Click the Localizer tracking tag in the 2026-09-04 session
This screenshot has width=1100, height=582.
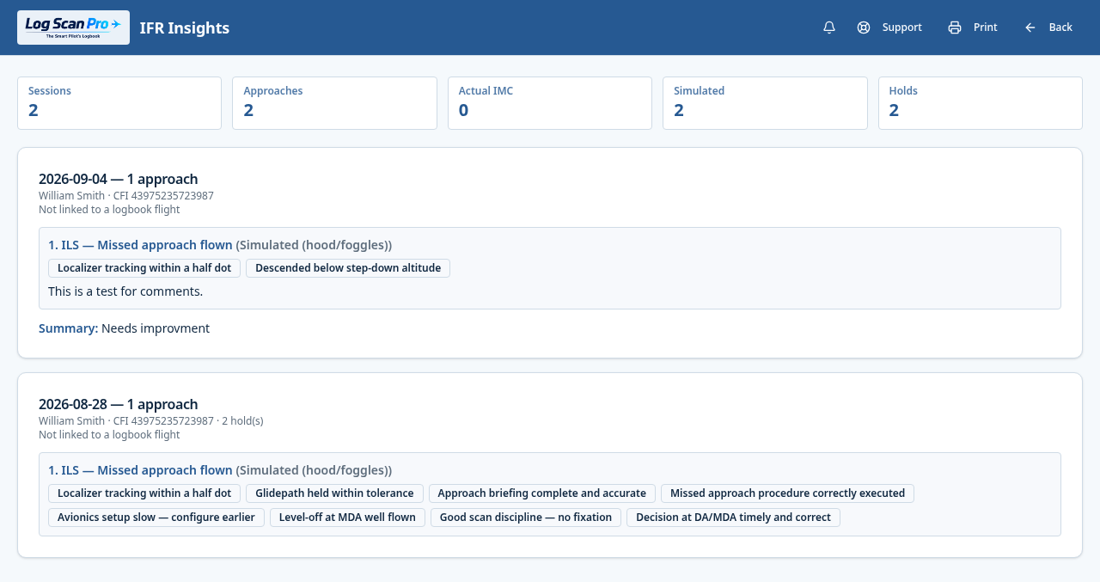tap(145, 268)
